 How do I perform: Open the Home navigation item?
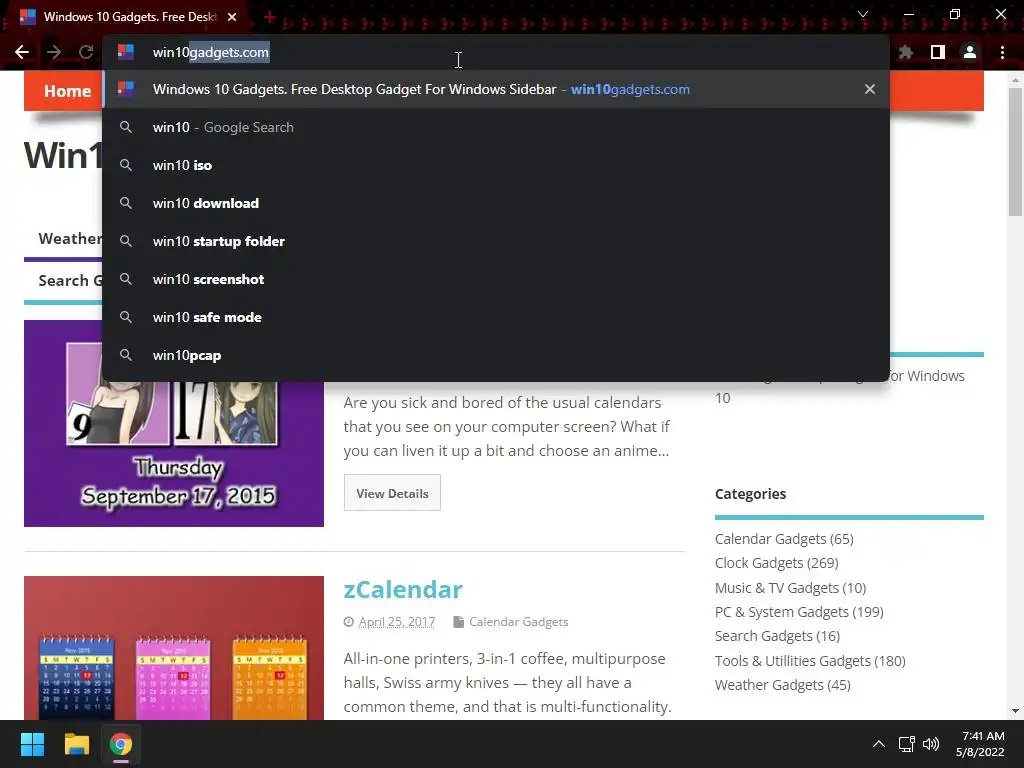click(67, 91)
